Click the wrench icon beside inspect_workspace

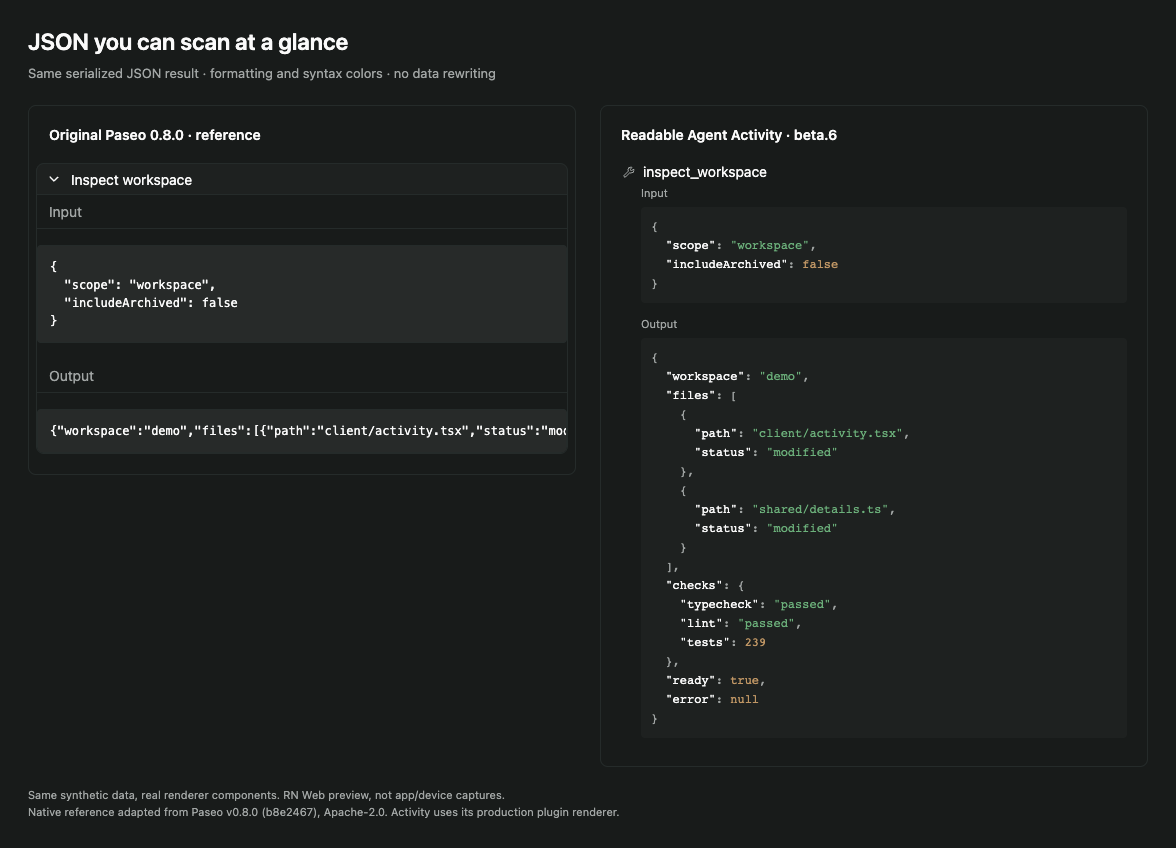point(629,172)
